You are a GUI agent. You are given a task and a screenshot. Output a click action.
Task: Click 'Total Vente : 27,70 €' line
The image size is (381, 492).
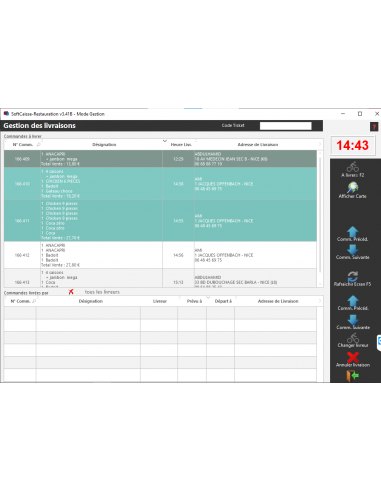(60, 238)
